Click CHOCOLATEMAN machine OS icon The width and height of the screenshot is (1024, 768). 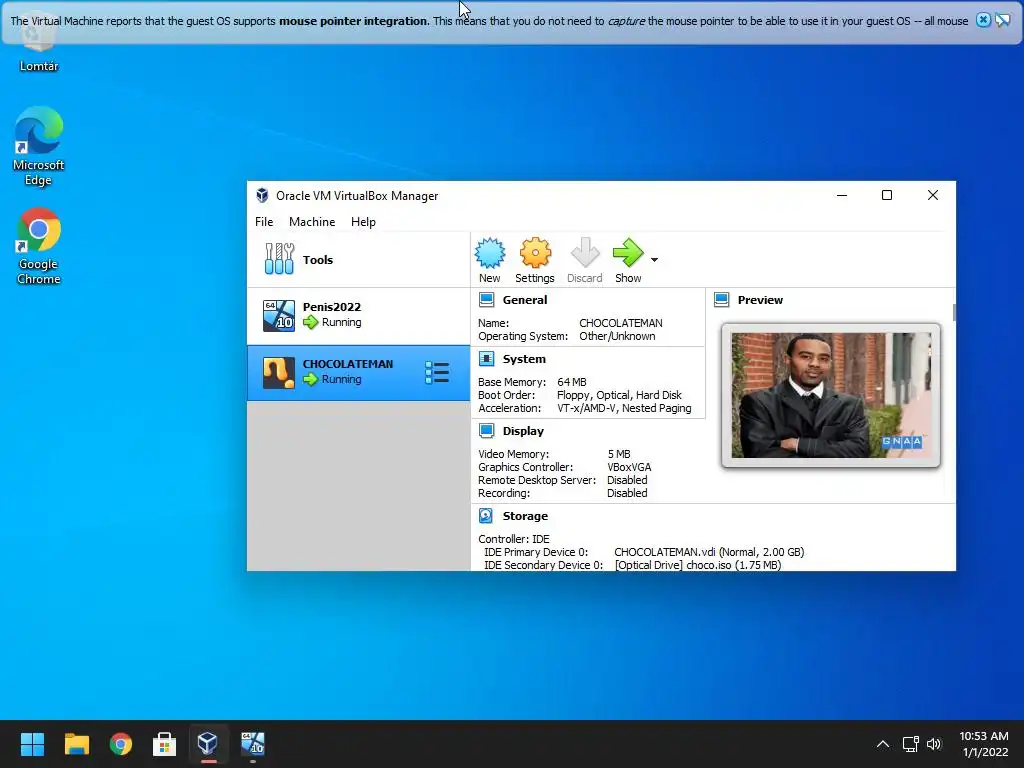click(x=279, y=373)
